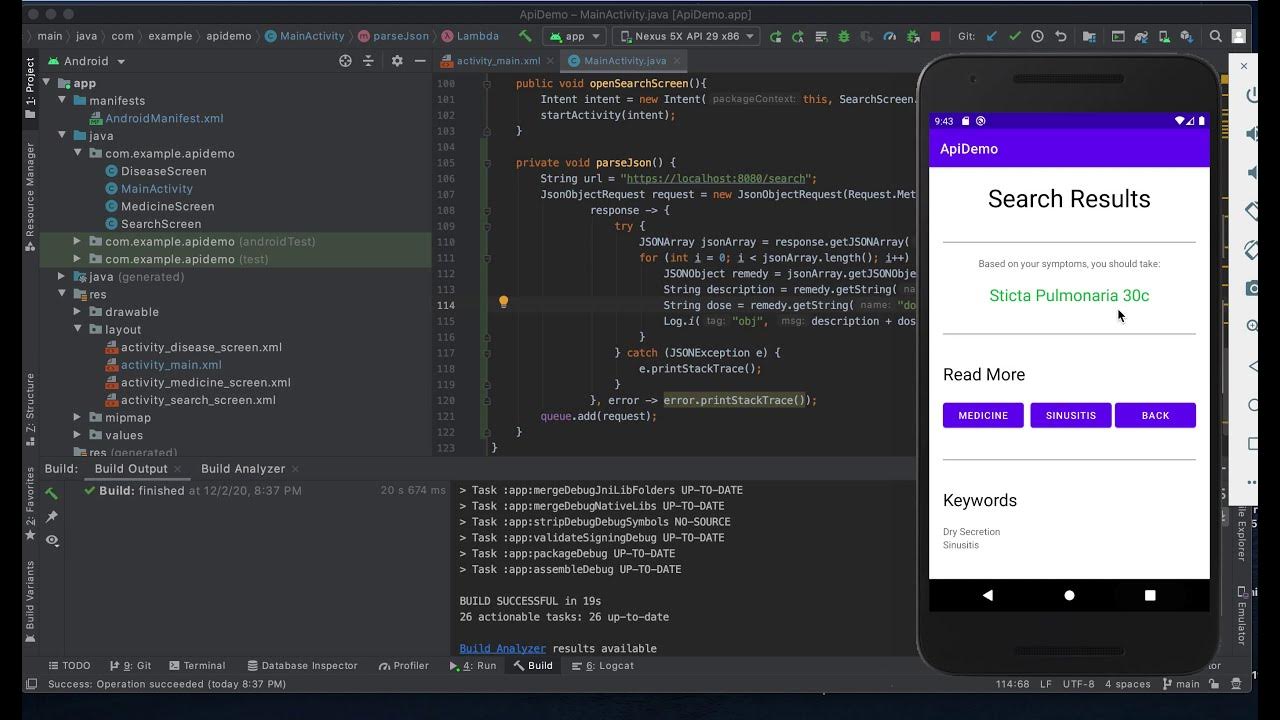Click the main Git branch in status bar

coord(1180,684)
